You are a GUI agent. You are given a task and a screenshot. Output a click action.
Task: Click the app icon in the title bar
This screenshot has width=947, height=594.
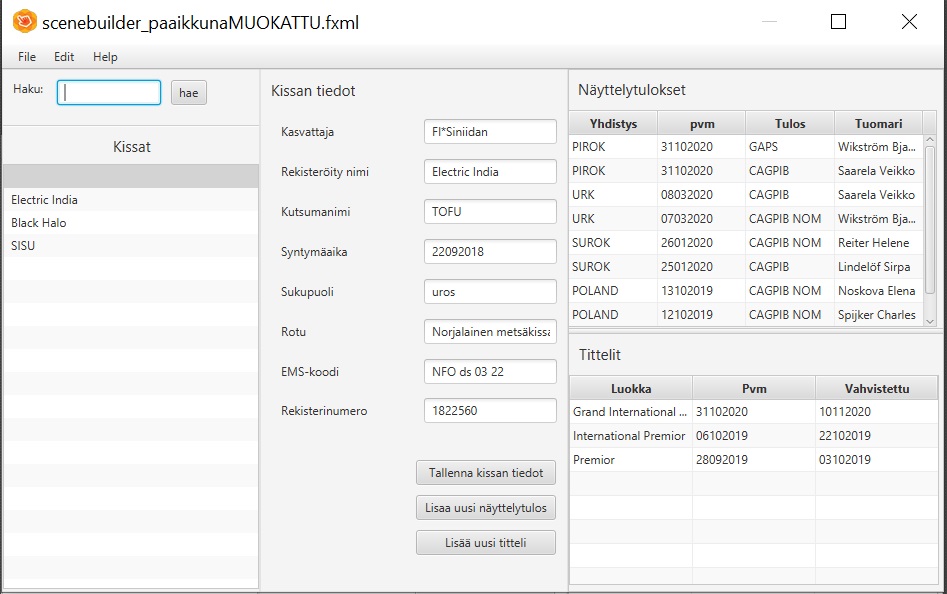click(x=27, y=21)
